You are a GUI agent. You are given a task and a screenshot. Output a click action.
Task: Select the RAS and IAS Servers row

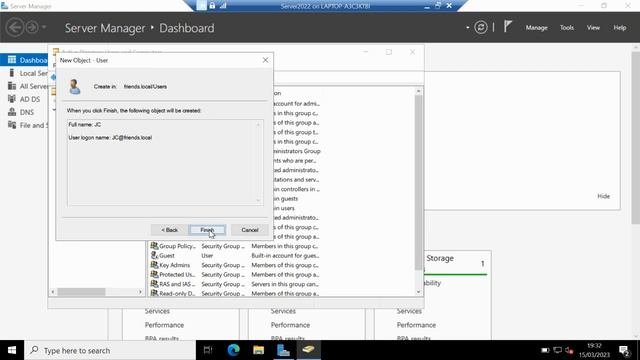(x=235, y=284)
